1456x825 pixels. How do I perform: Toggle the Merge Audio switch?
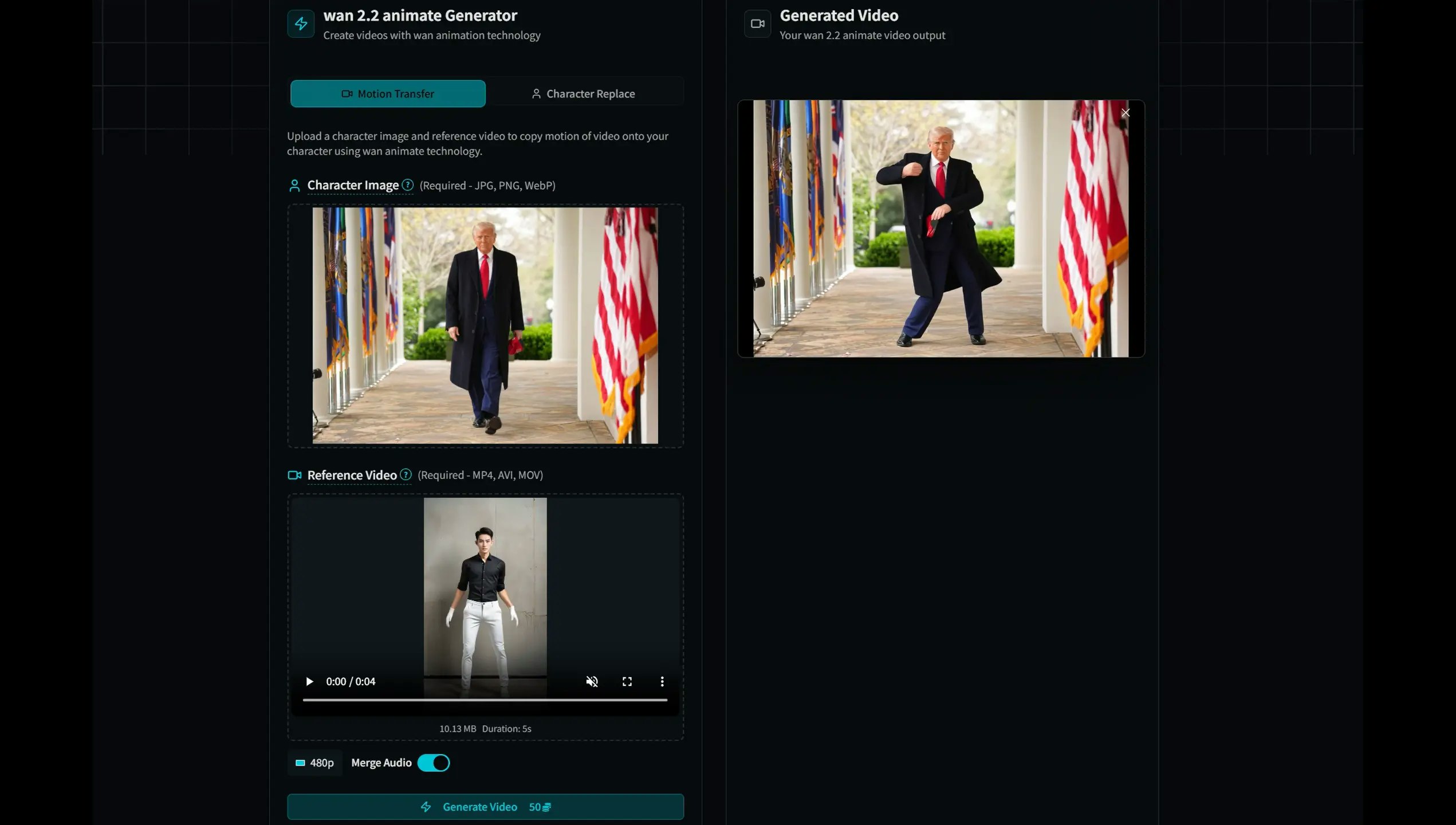[x=434, y=763]
